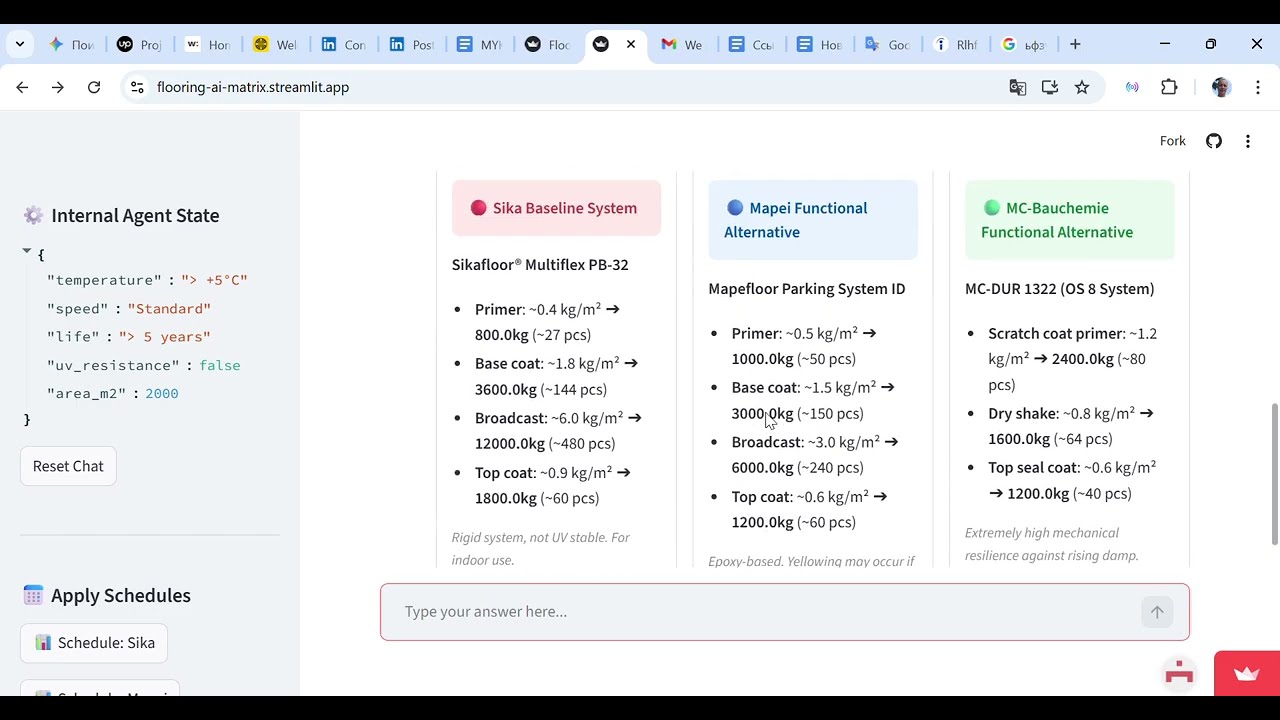Install app icon in address bar
The height and width of the screenshot is (720, 1280).
click(x=1050, y=87)
